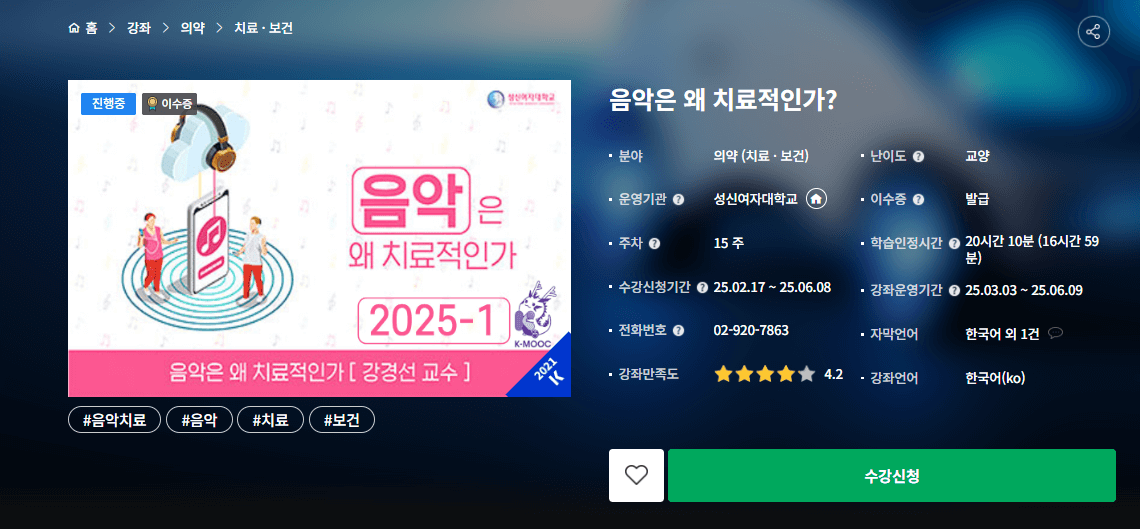Select the #음악치료 hashtag
Screen dimensions: 1140x529
(x=114, y=420)
